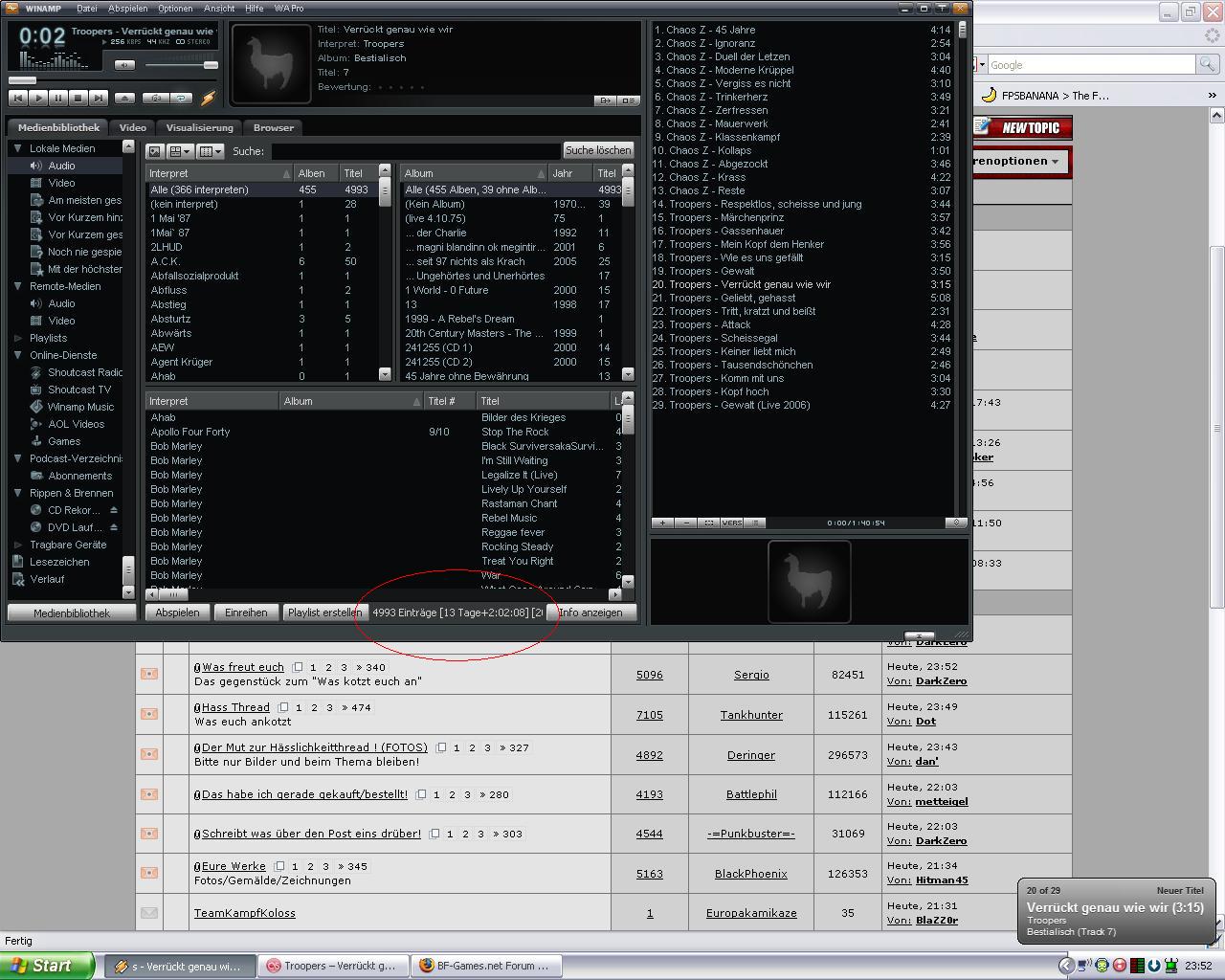Click the Abspielen button below track list
1225x980 pixels.
pyautogui.click(x=178, y=612)
